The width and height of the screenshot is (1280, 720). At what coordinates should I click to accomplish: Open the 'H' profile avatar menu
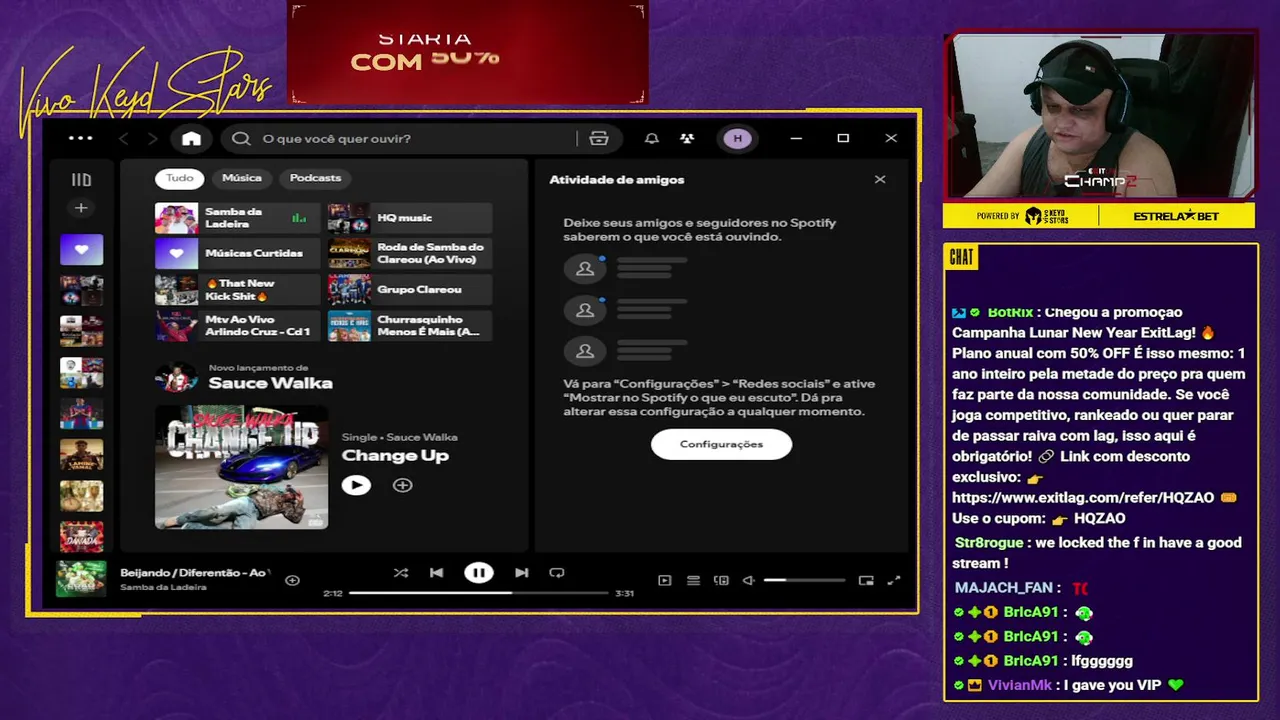[x=737, y=138]
